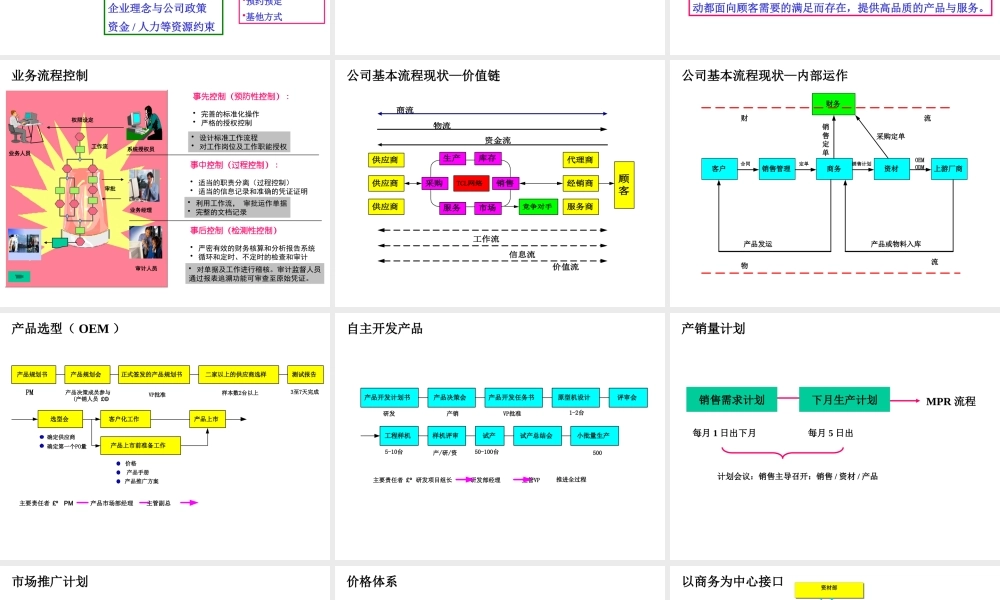
Task: Click the green 竞争对手 box
Action: (x=538, y=207)
